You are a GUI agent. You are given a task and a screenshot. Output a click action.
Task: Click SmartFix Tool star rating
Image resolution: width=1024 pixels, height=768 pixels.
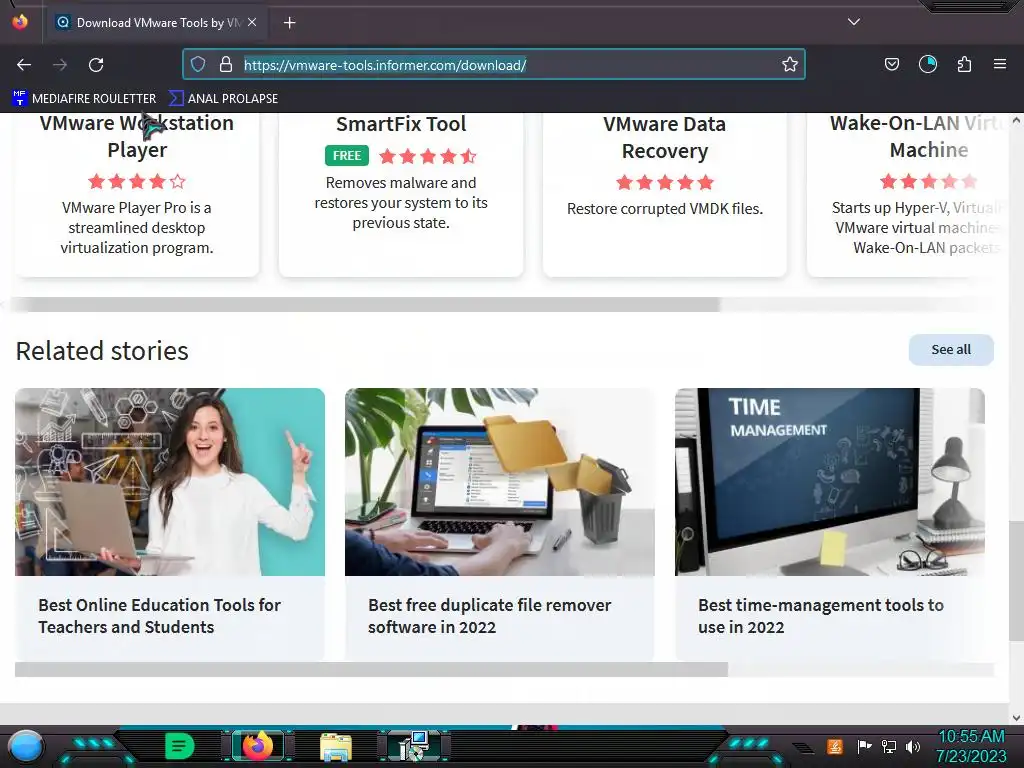click(428, 156)
